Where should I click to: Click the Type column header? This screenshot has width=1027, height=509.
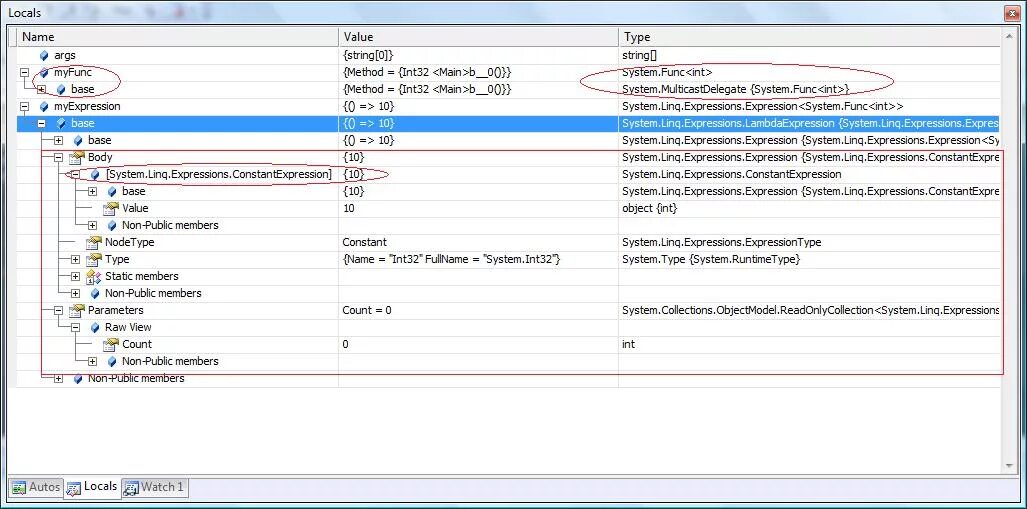point(810,37)
